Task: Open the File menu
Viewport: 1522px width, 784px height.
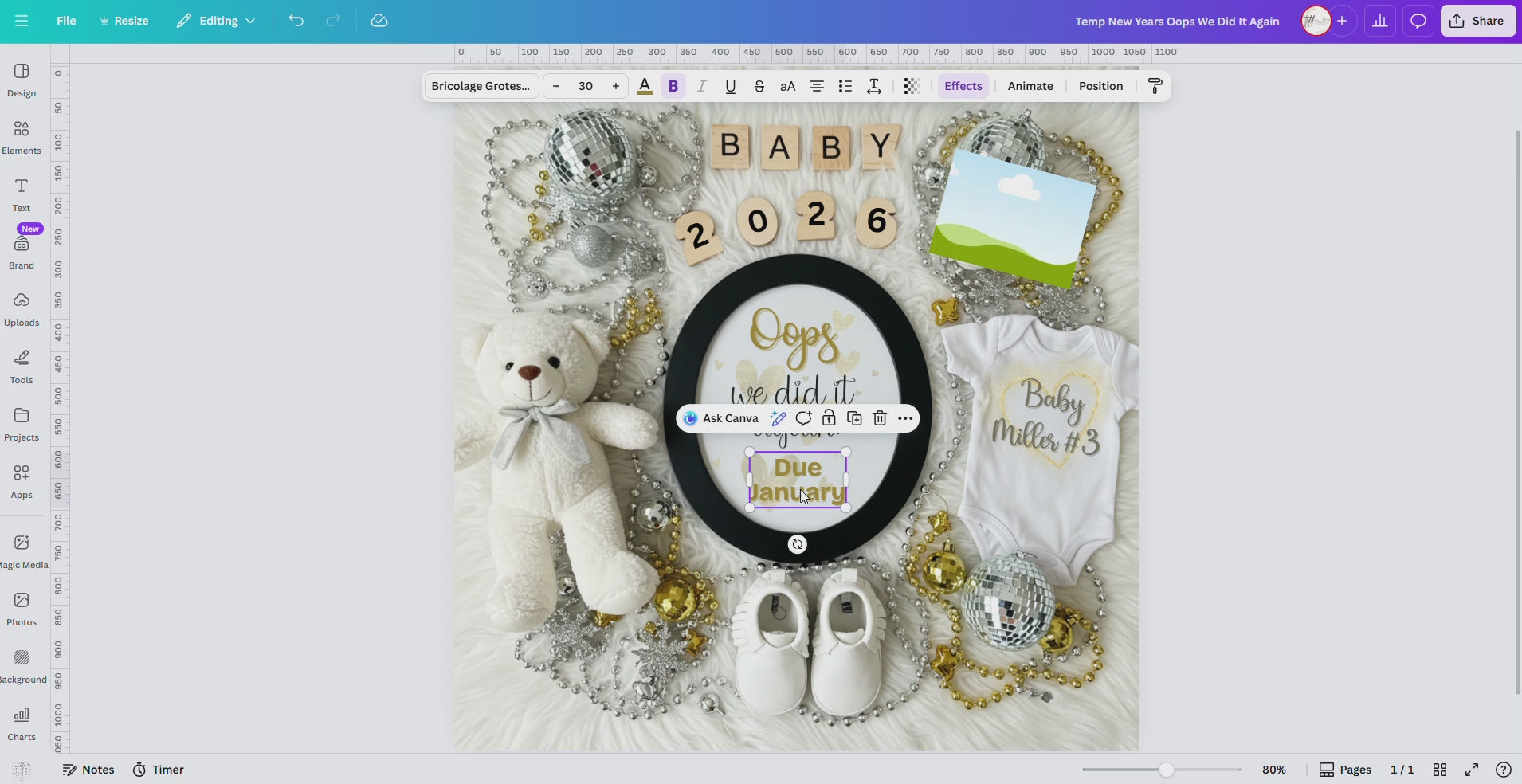Action: 66,21
